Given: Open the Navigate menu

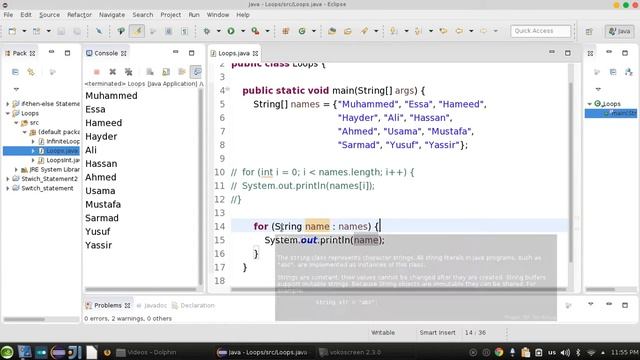Looking at the screenshot, I should pos(112,15).
